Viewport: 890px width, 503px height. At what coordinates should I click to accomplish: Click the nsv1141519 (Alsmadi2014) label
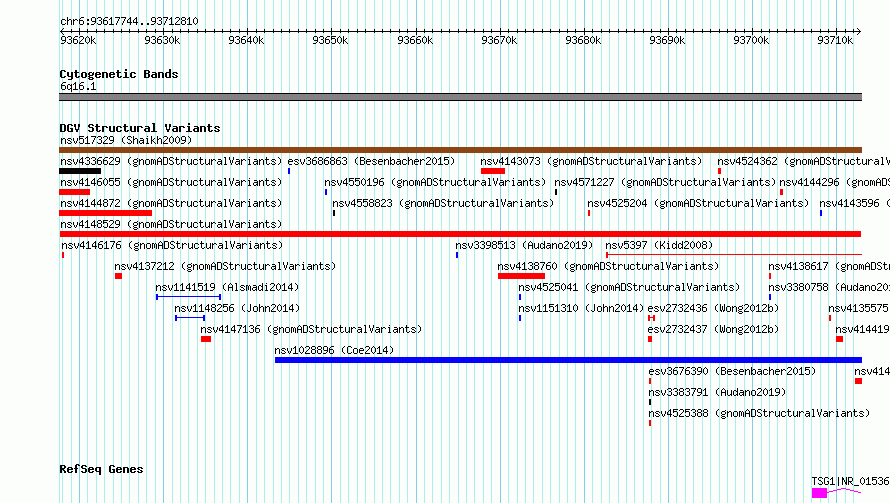[x=227, y=287]
